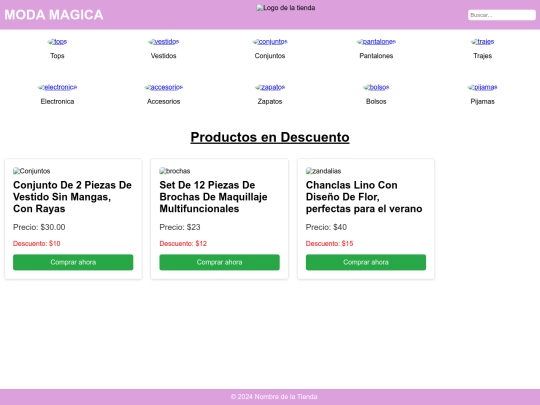Open the Tops category image link
This screenshot has height=405, width=540.
(x=57, y=42)
